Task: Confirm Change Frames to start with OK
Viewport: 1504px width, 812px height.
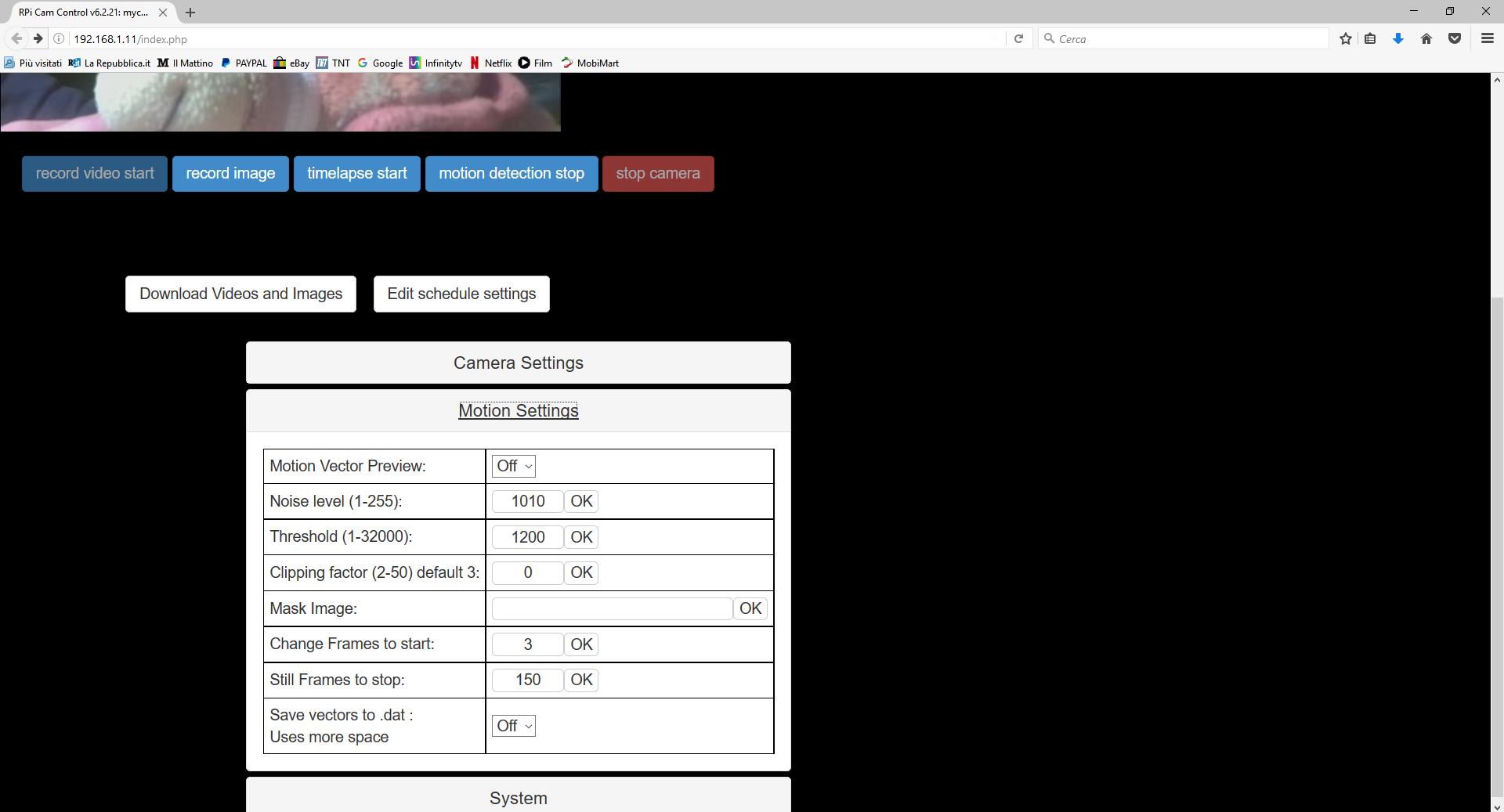Action: pos(581,644)
